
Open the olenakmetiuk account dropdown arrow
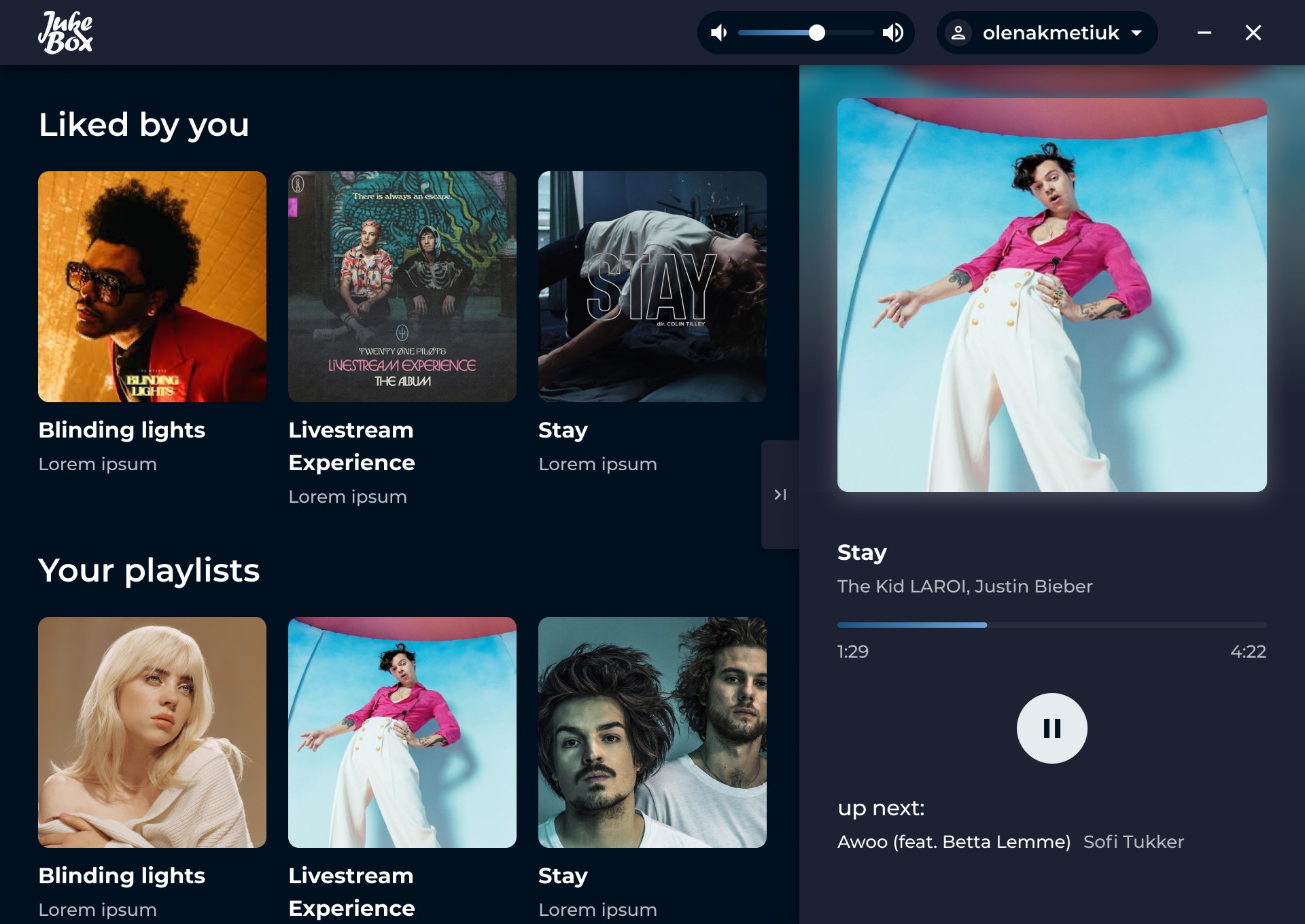coord(1136,33)
